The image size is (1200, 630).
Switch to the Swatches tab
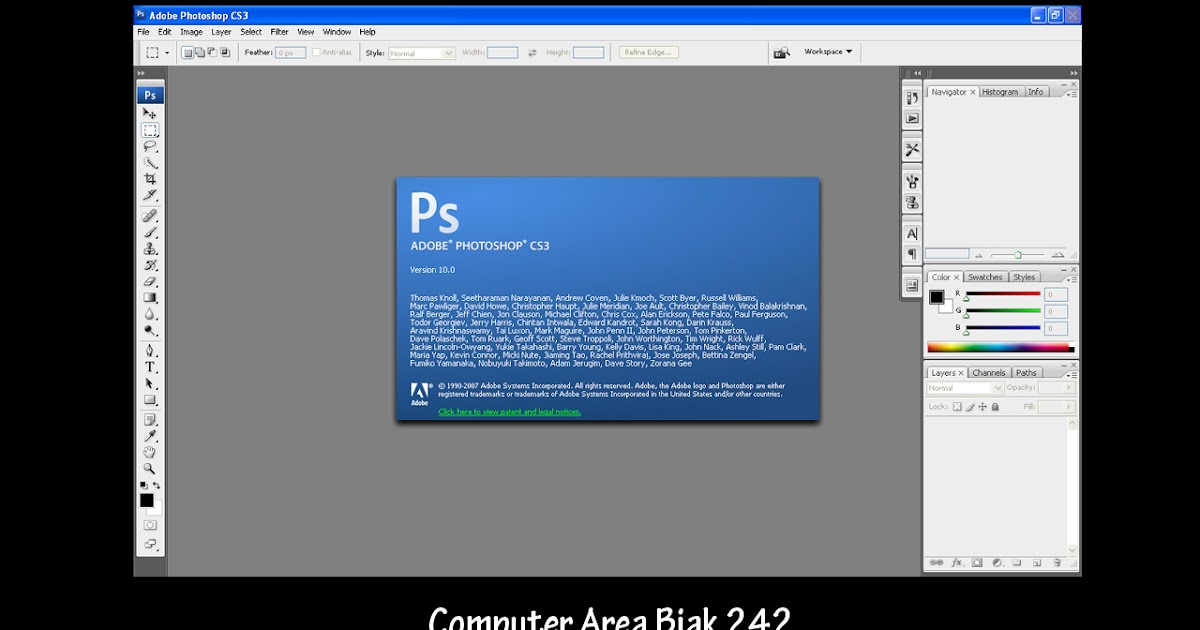pyautogui.click(x=985, y=277)
